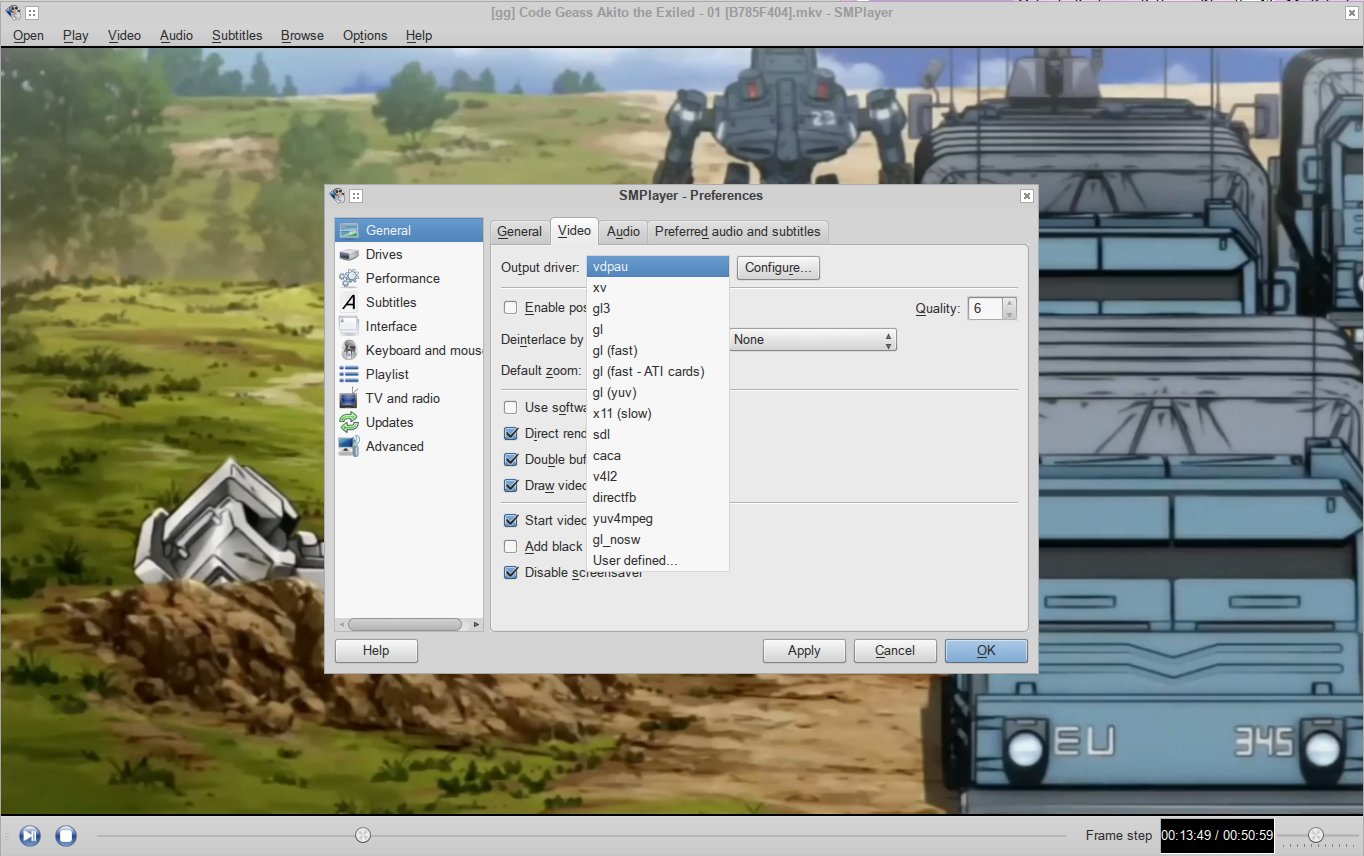Choose yuv4mpeg output driver
This screenshot has width=1364, height=856.
[658, 519]
